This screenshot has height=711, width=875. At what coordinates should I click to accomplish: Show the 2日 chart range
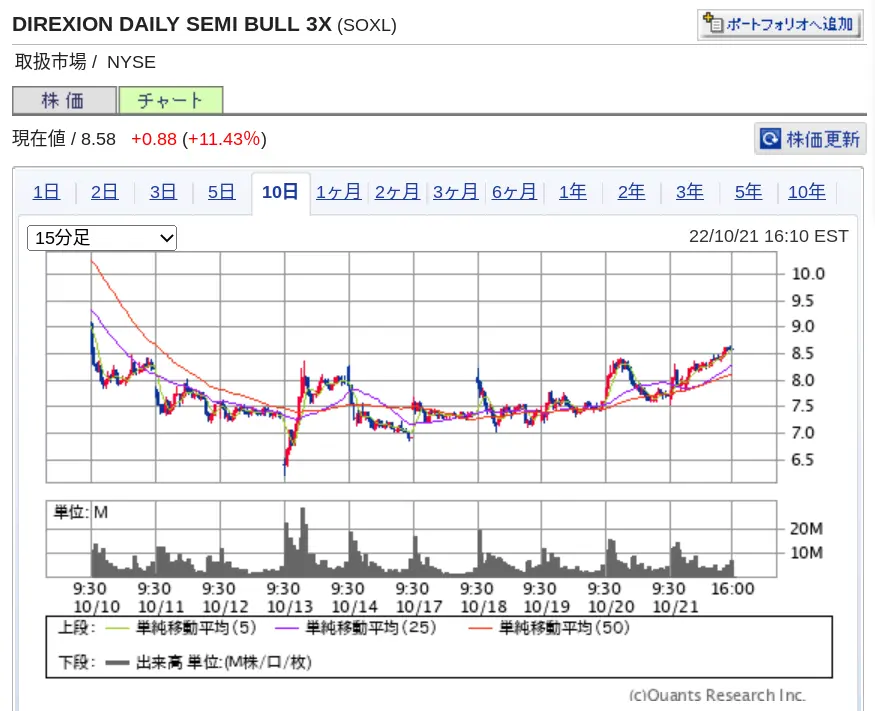(104, 192)
